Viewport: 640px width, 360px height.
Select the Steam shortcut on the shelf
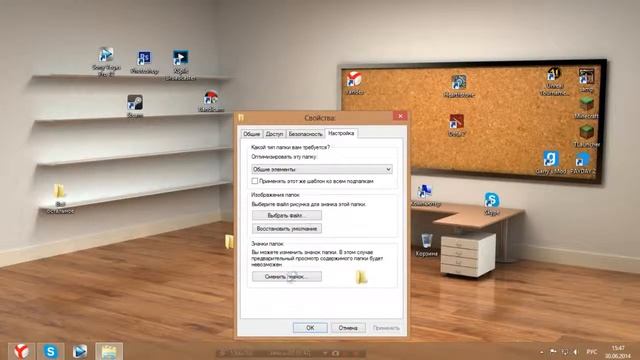(x=135, y=106)
